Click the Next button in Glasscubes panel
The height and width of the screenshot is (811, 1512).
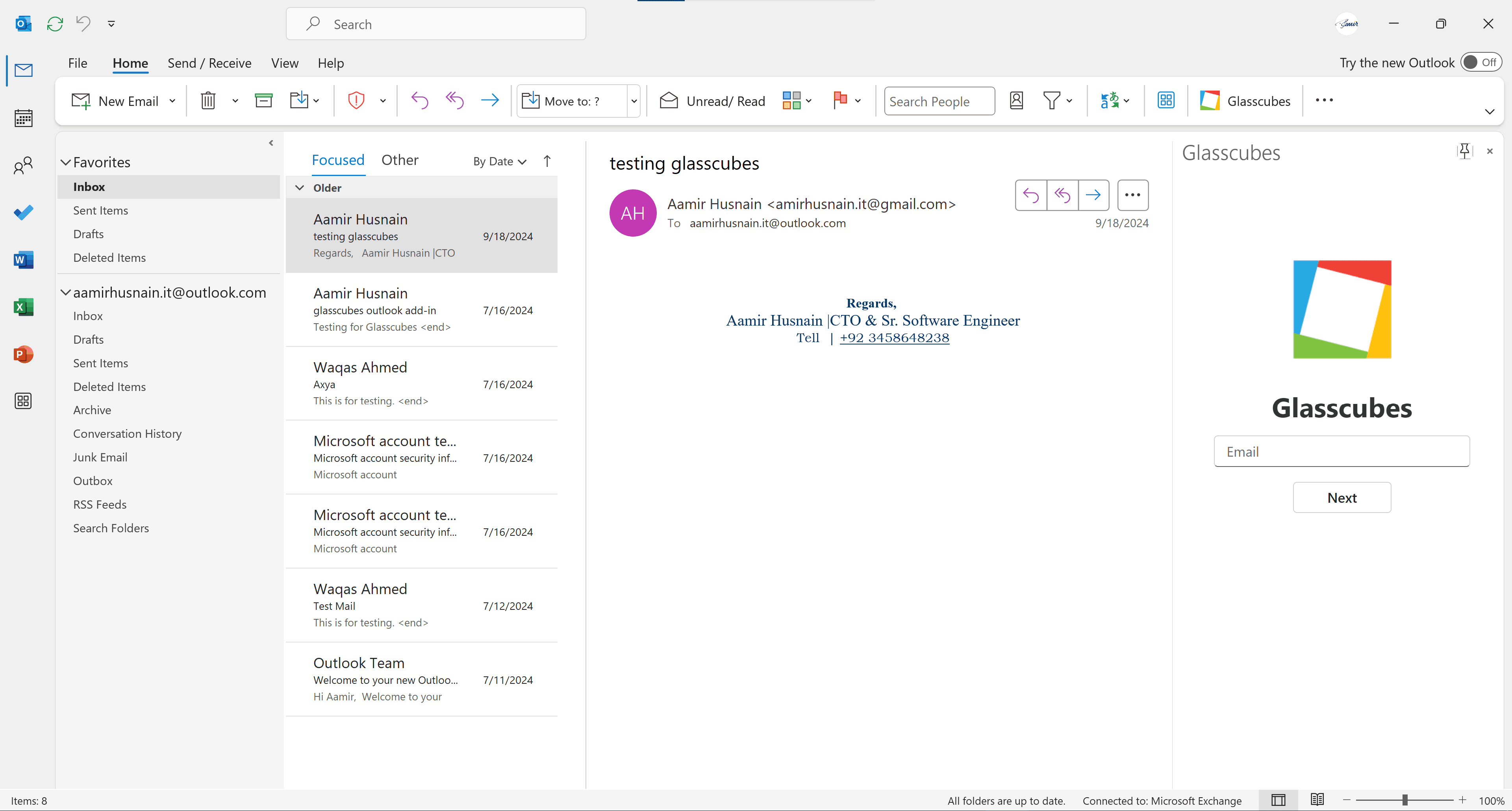[1342, 497]
